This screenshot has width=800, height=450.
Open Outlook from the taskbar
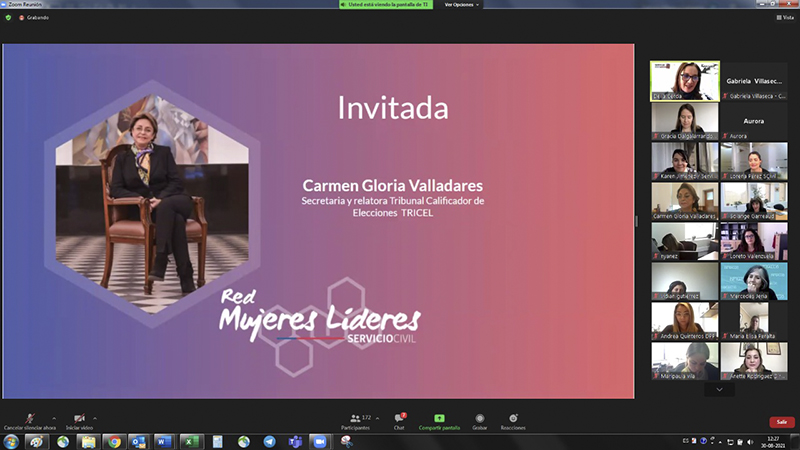click(139, 442)
